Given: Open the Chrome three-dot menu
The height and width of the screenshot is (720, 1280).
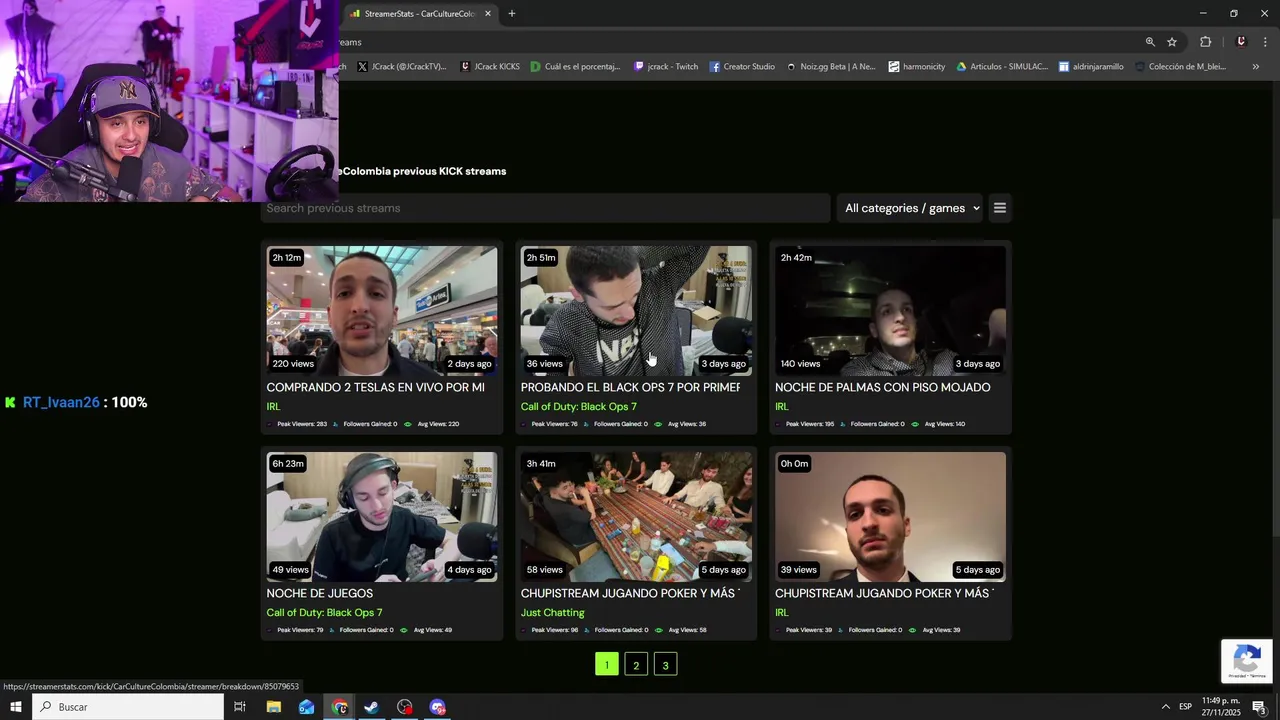Looking at the screenshot, I should pyautogui.click(x=1265, y=42).
